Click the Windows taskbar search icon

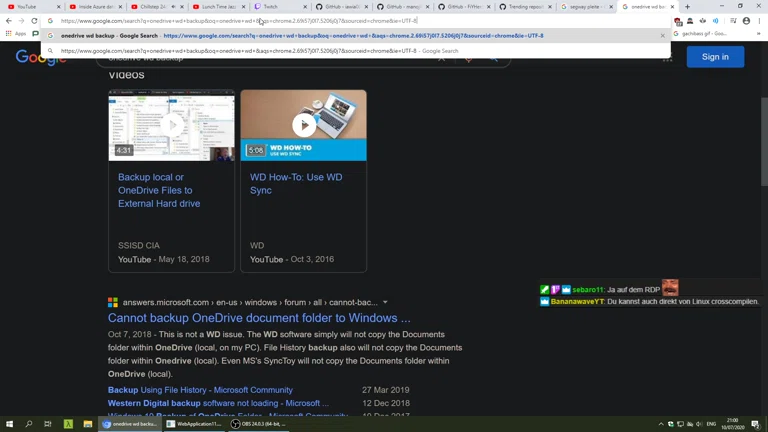28,424
